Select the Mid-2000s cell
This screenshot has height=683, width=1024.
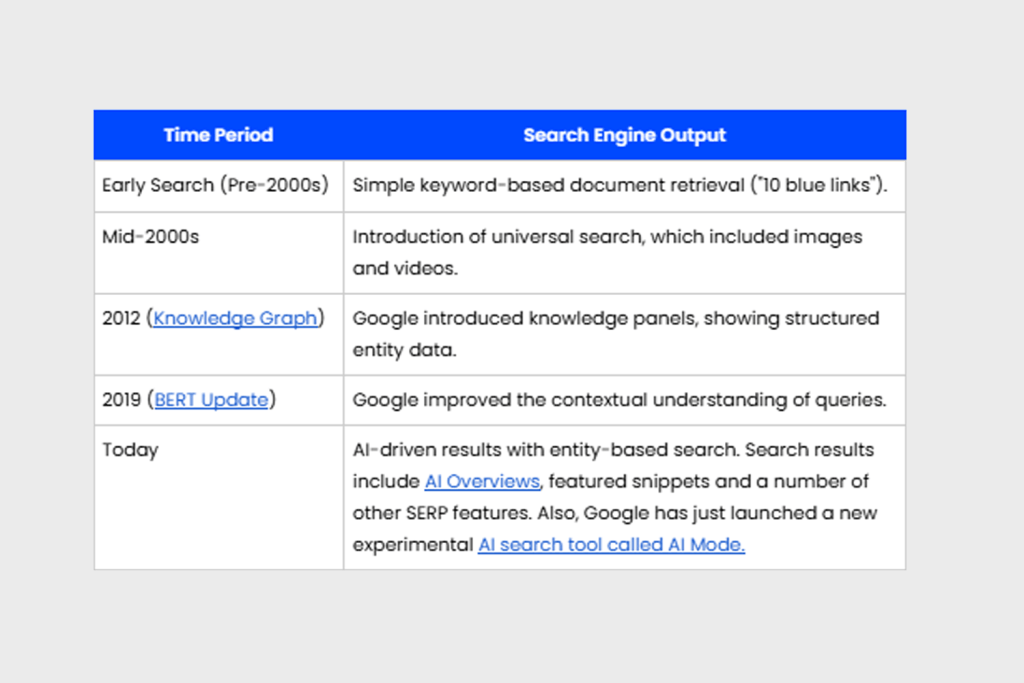pos(219,253)
